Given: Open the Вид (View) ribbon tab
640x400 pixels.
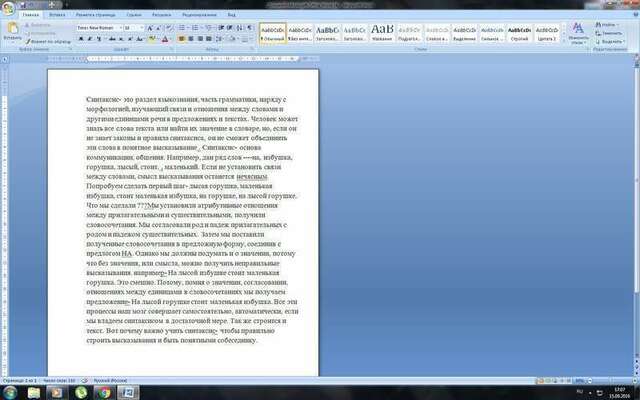Looking at the screenshot, I should click(x=231, y=15).
